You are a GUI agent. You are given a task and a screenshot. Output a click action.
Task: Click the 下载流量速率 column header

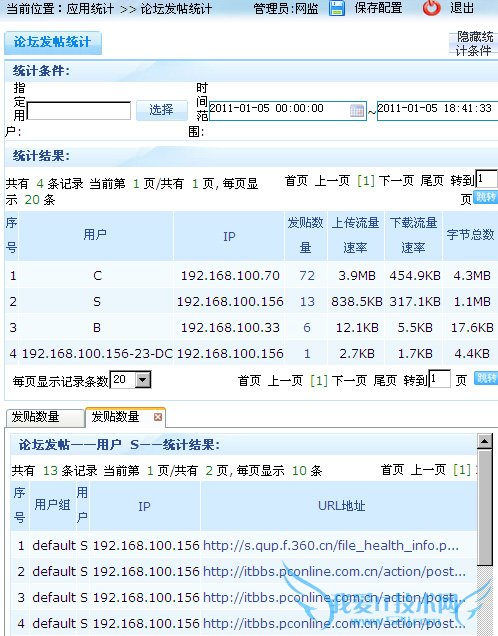pos(413,235)
